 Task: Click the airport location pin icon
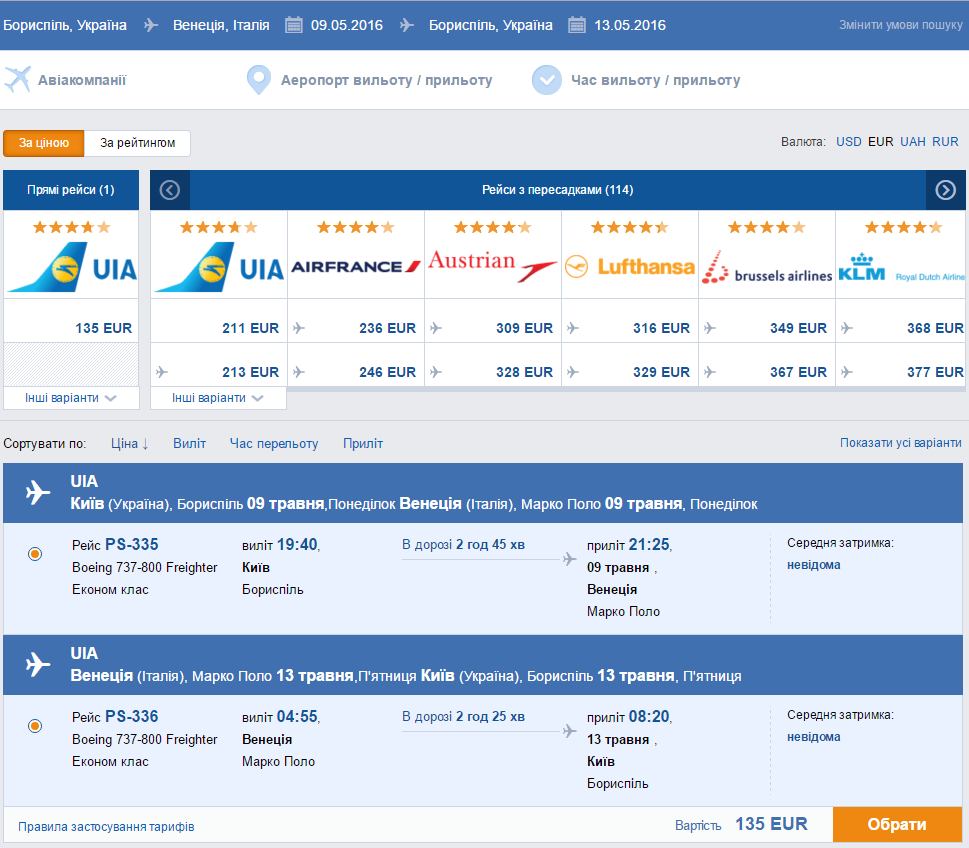[x=258, y=80]
